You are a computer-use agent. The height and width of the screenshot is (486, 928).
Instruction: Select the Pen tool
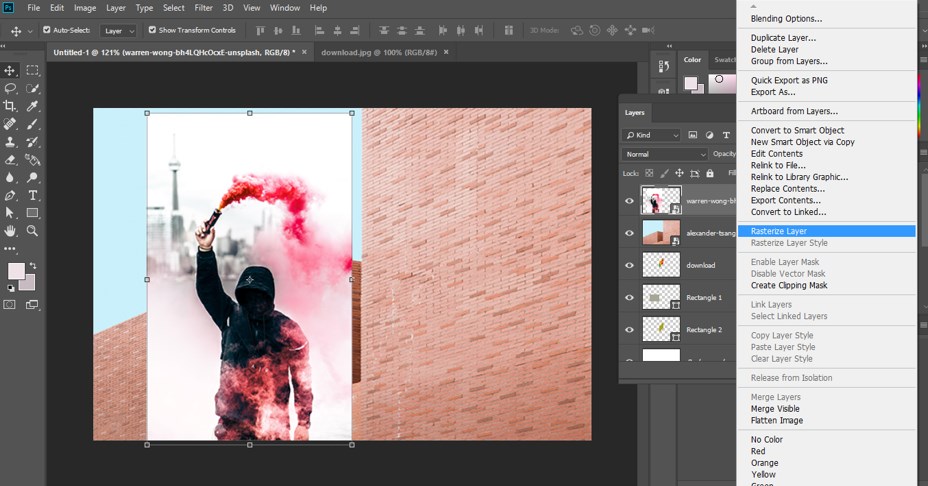click(x=10, y=195)
